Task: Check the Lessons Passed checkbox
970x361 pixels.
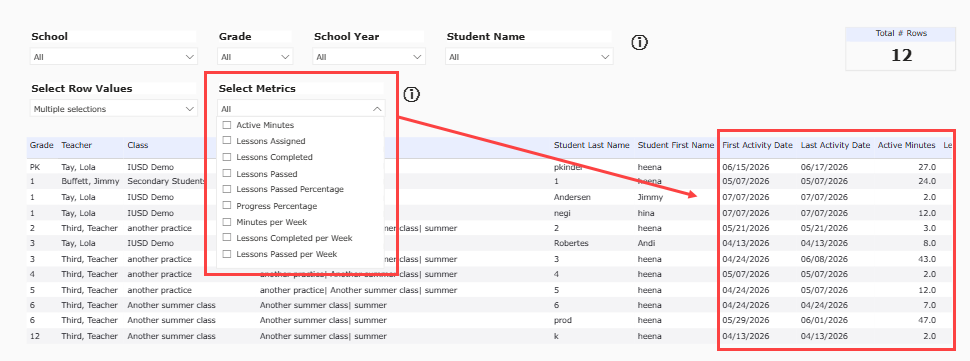Action: point(226,174)
